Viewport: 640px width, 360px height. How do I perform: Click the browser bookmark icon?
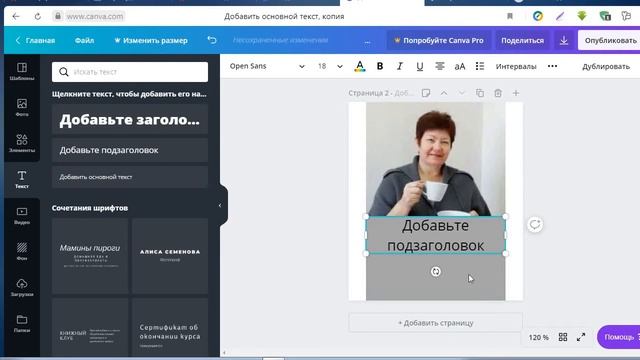510,16
